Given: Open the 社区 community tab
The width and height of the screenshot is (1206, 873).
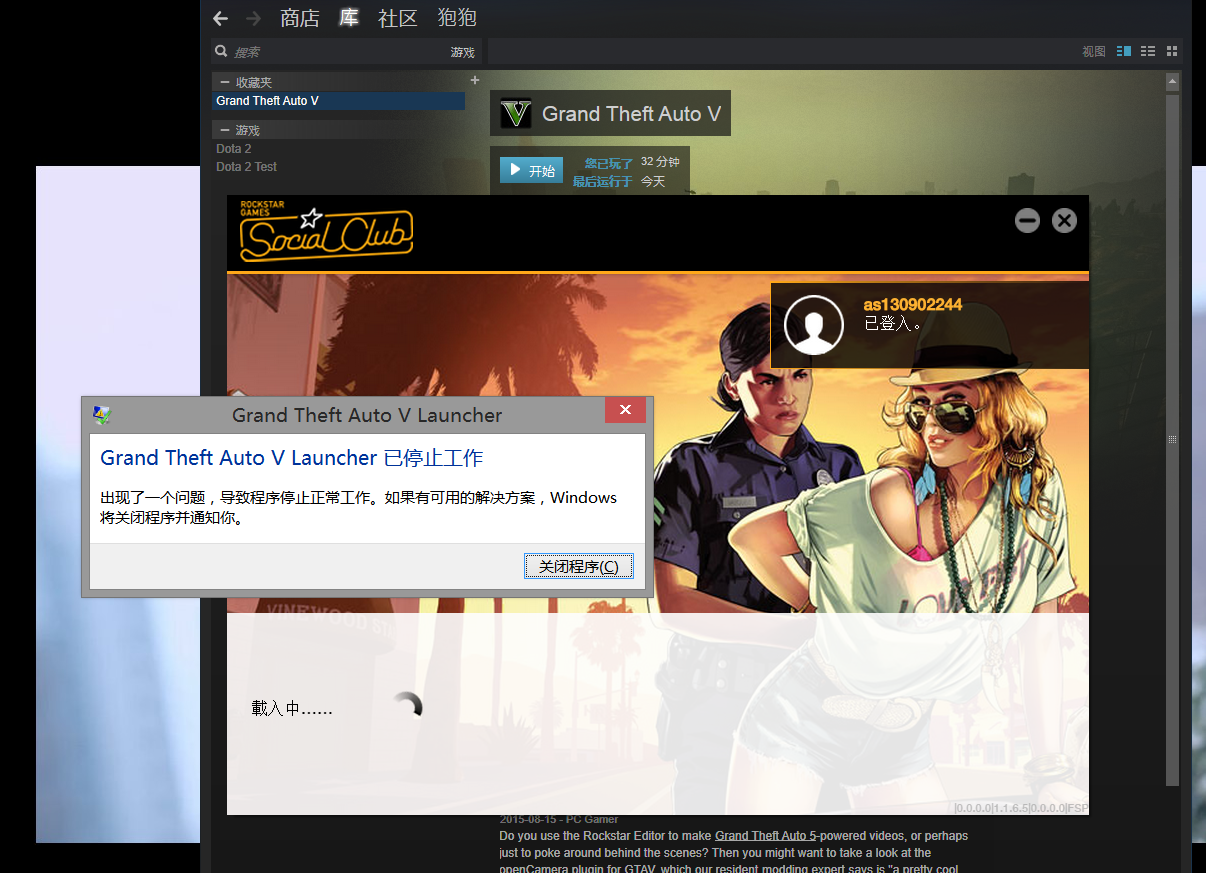Looking at the screenshot, I should tap(398, 18).
